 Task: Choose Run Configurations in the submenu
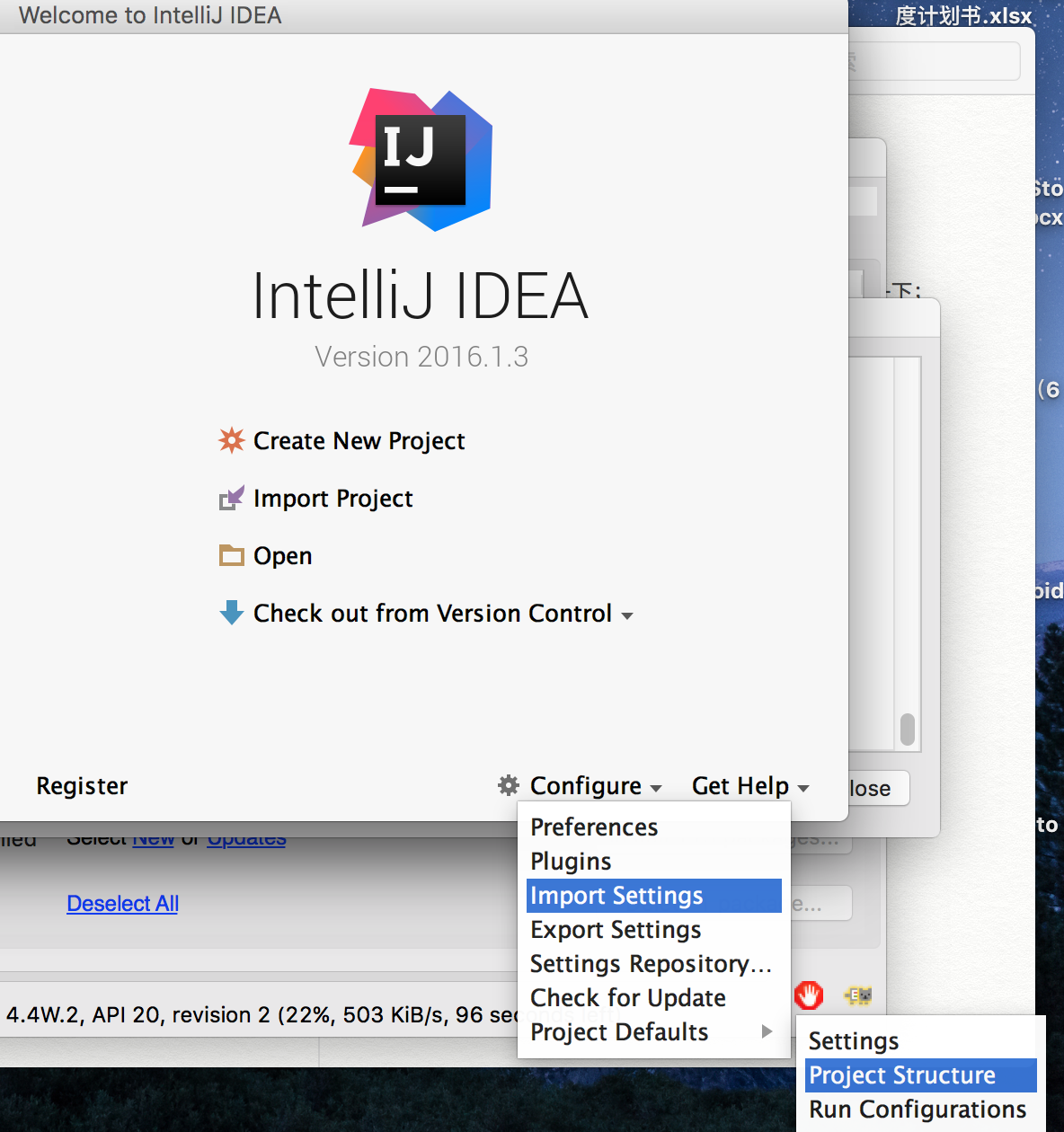[921, 1110]
